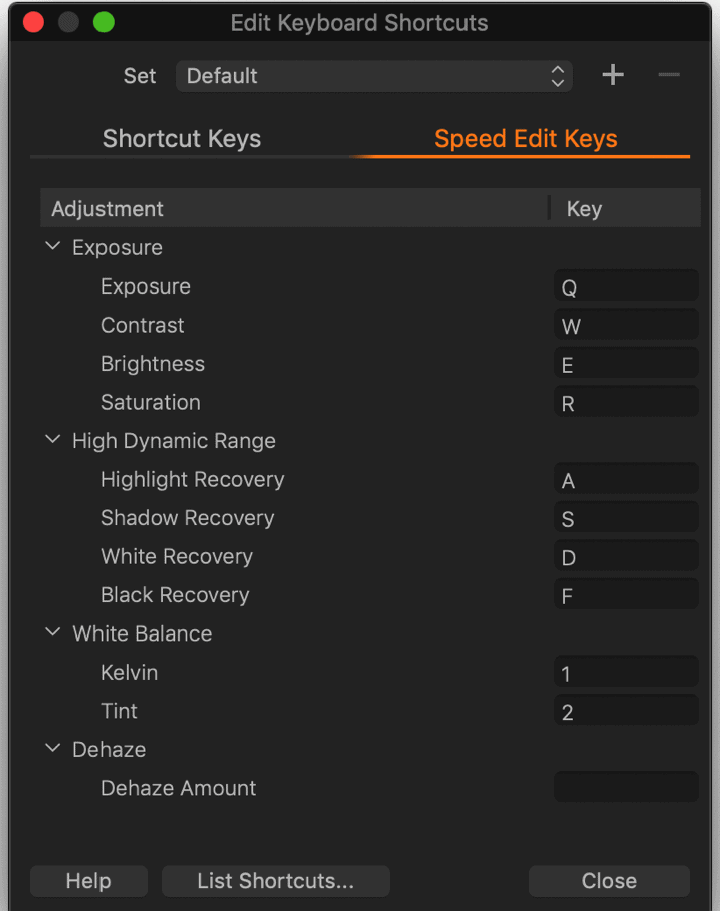Image resolution: width=720 pixels, height=911 pixels.
Task: Click the List Shortcuts... button
Action: coord(275,881)
